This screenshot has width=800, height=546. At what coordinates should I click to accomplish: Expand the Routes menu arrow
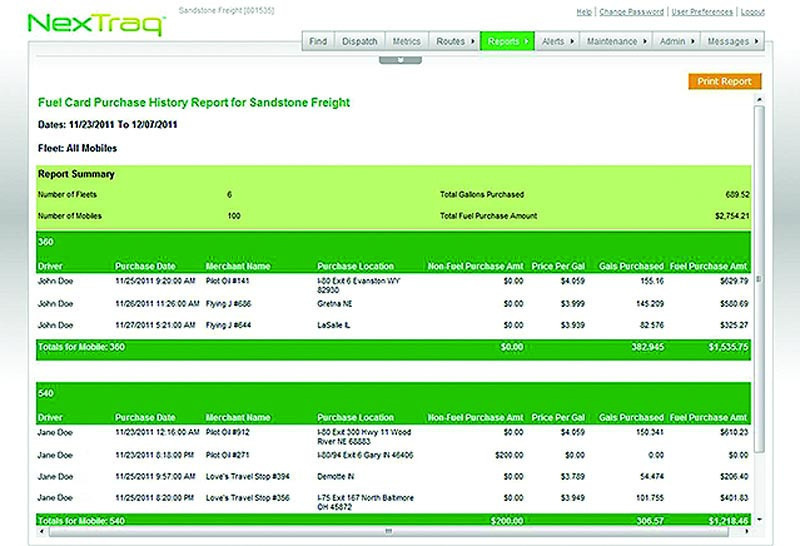pos(472,42)
